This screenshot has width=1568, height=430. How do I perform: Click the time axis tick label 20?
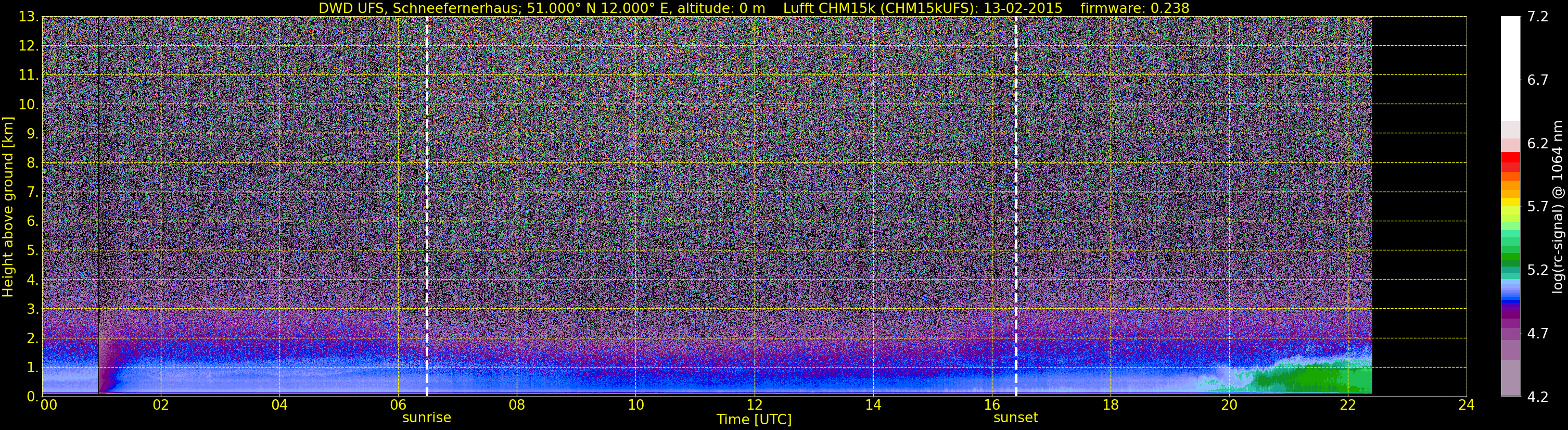[1229, 406]
